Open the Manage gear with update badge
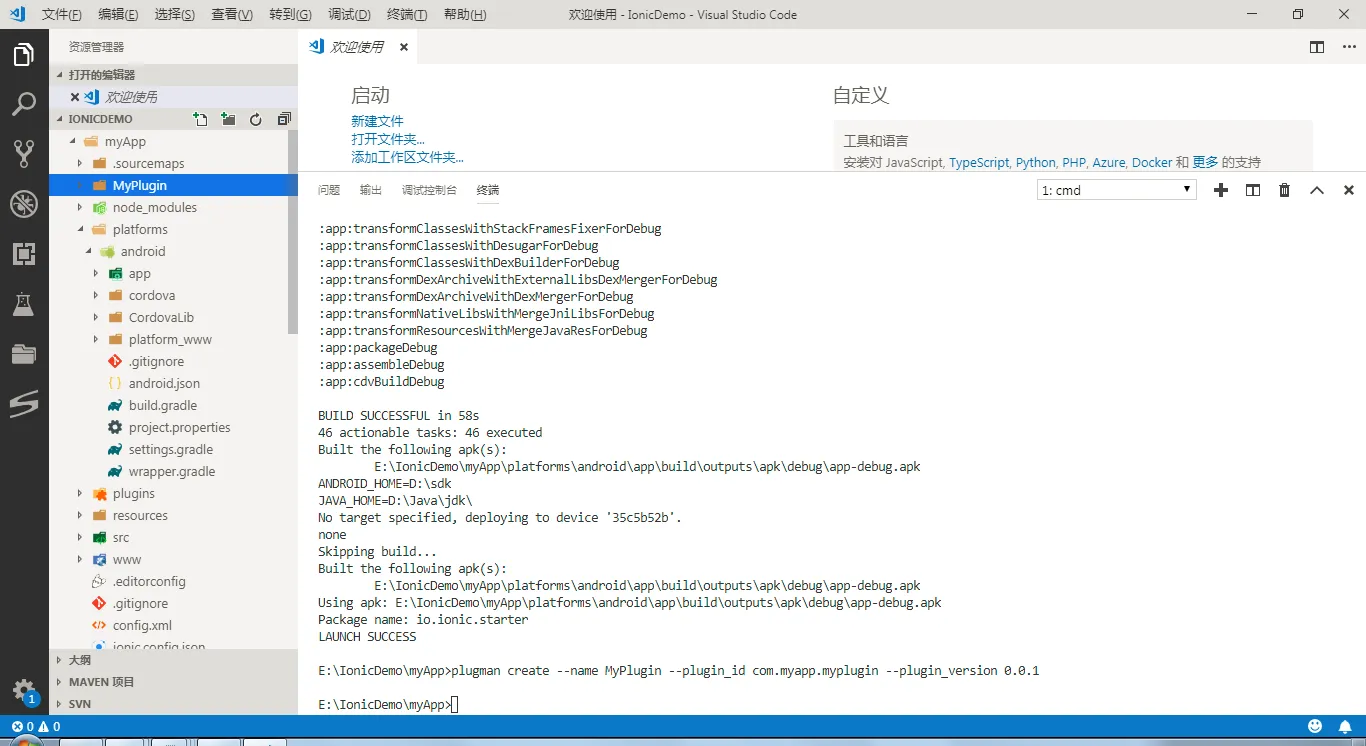This screenshot has width=1366, height=746. [24, 691]
